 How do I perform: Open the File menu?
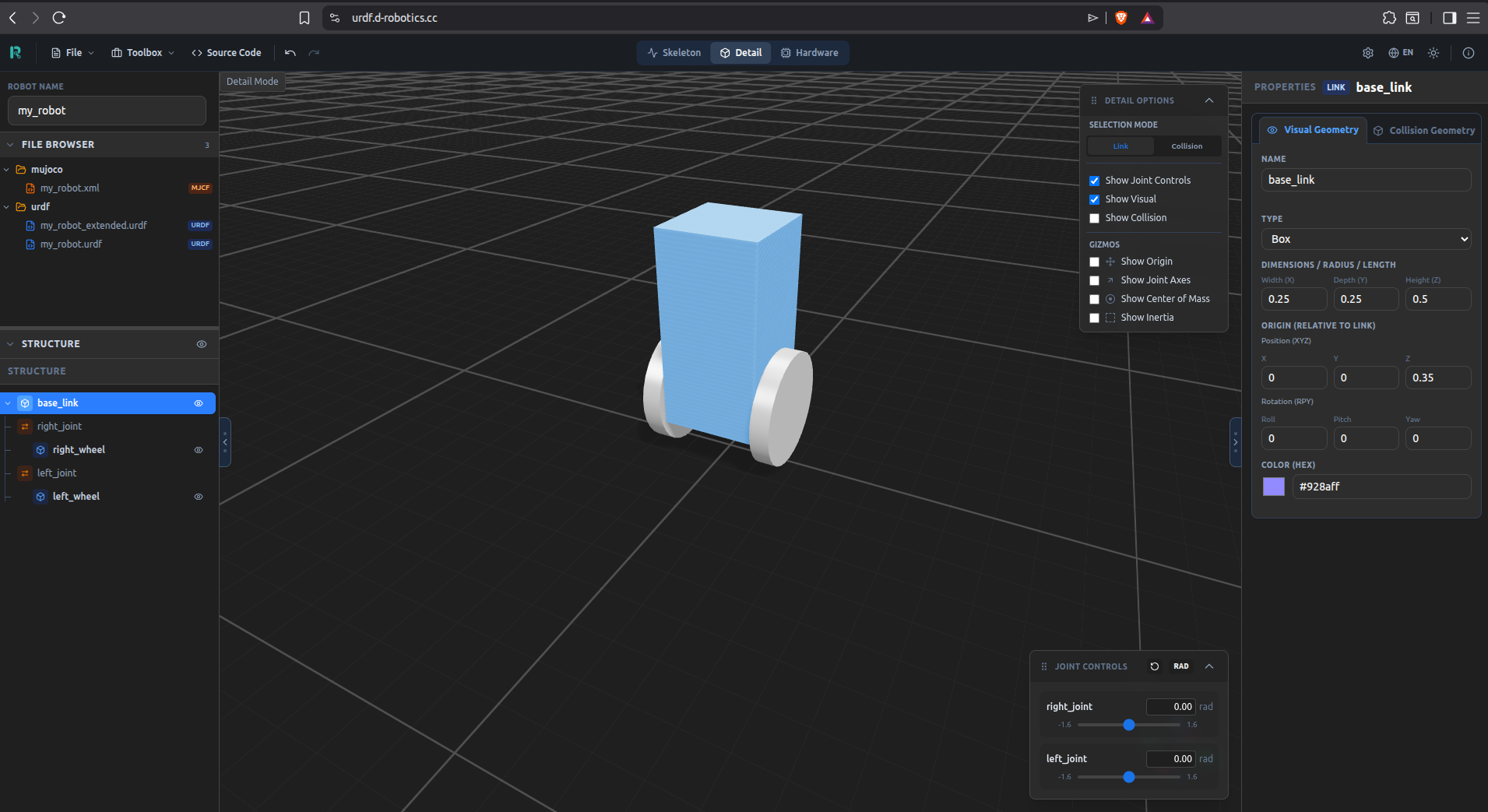(72, 53)
